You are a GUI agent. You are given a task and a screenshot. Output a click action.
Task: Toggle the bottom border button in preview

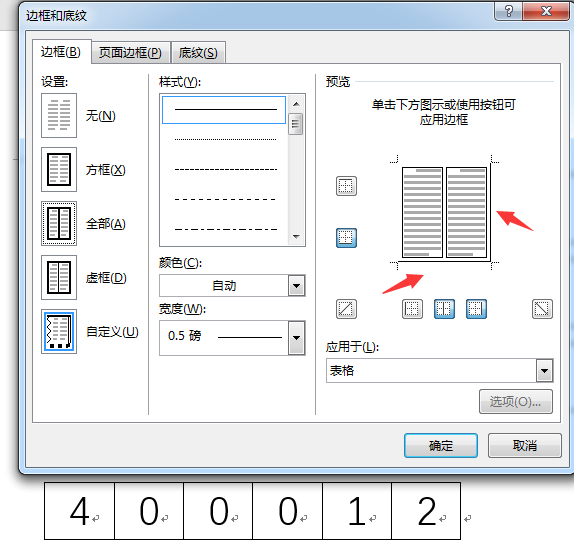tap(346, 238)
